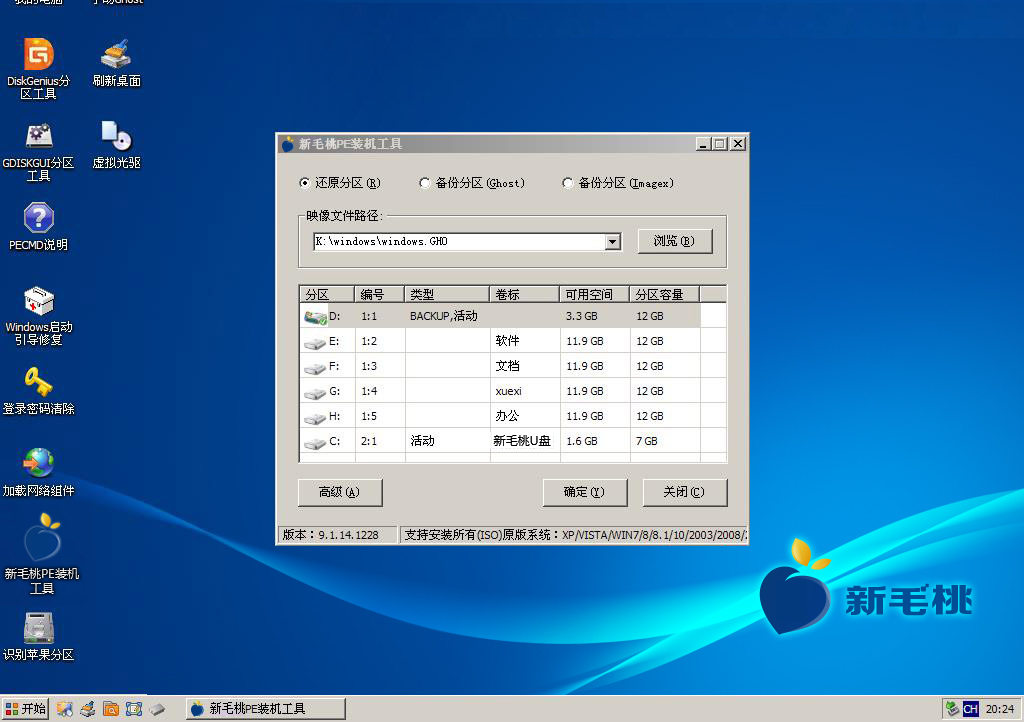The width and height of the screenshot is (1024, 722).
Task: Minimize the 新毛桃PE装机工具 dialog window
Action: 703,144
